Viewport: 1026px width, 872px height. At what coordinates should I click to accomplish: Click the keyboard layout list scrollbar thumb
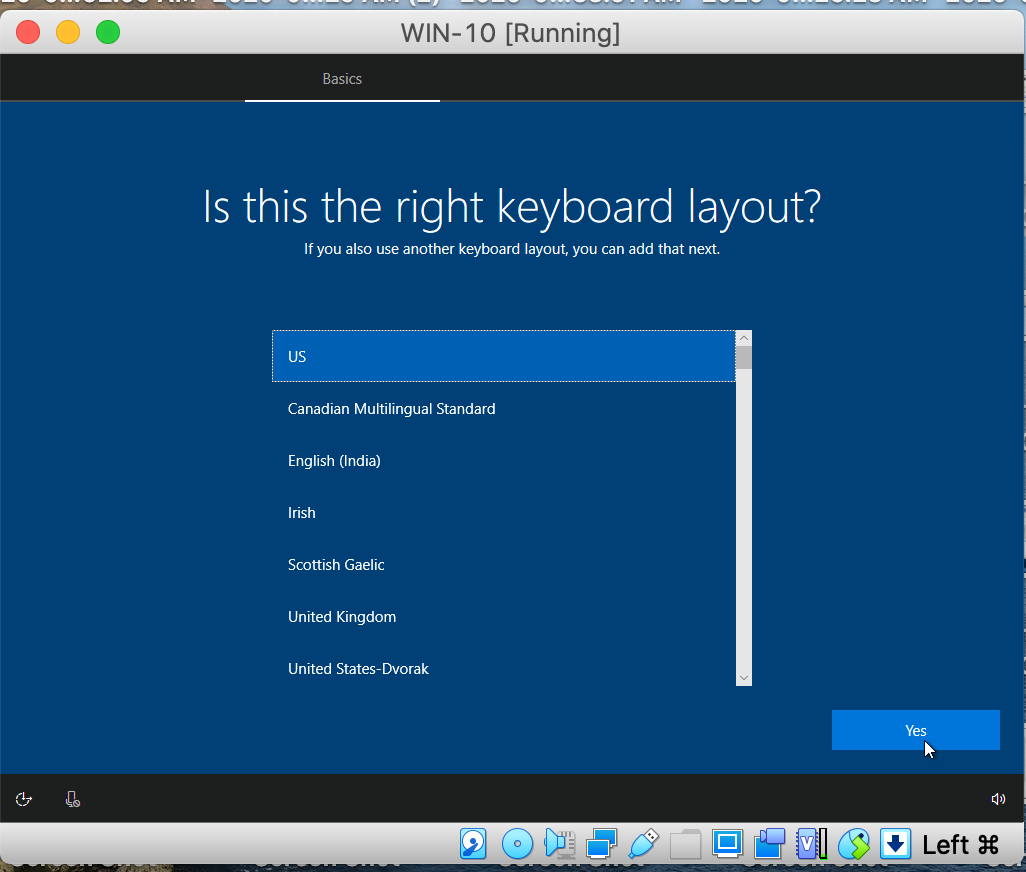click(743, 358)
